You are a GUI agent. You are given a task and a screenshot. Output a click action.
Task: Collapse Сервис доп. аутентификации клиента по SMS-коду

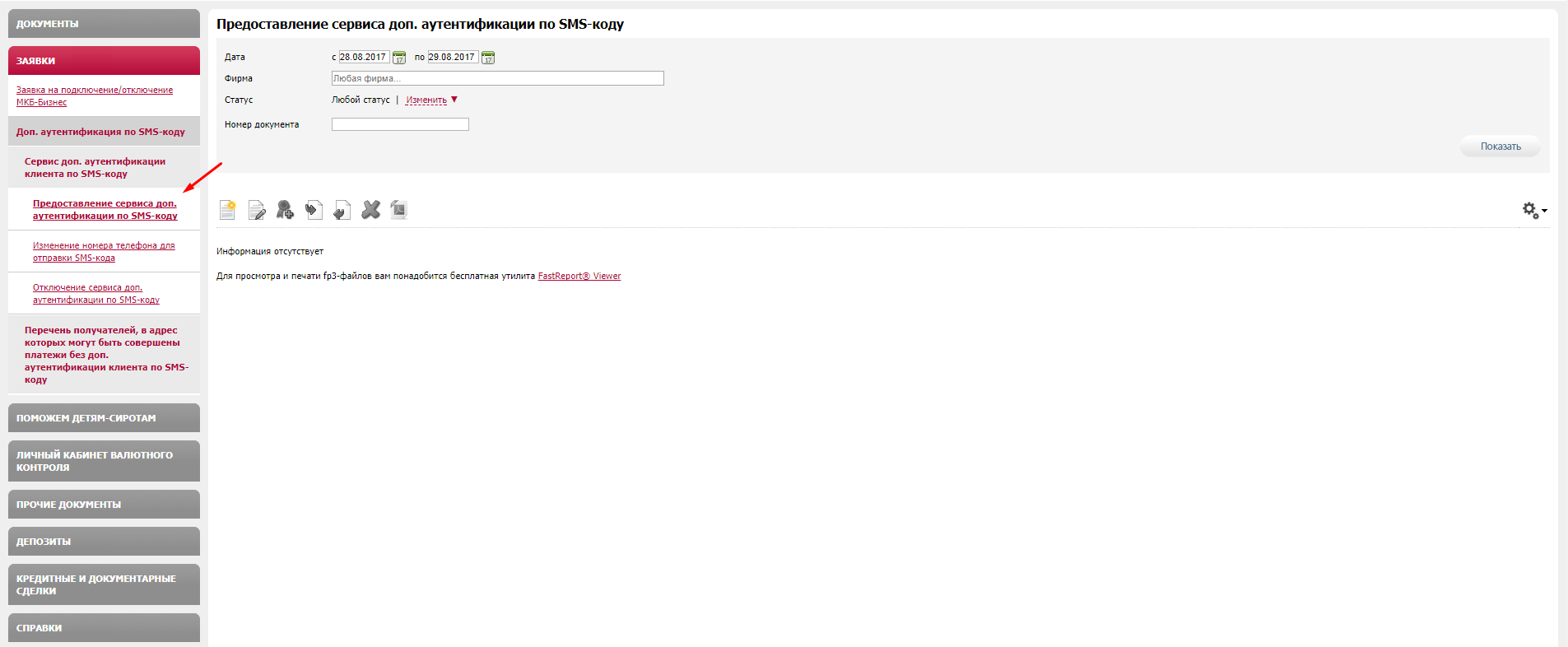pos(104,168)
